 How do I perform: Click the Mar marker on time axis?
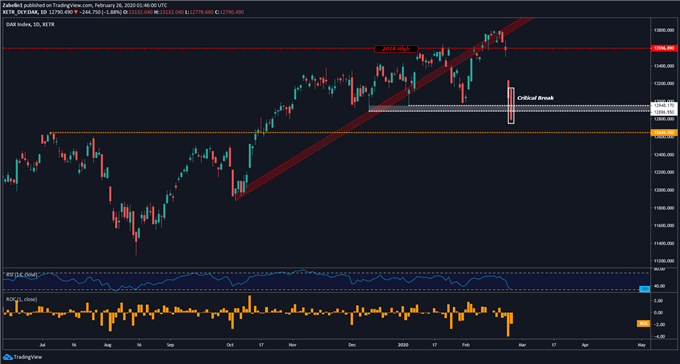pyautogui.click(x=522, y=345)
